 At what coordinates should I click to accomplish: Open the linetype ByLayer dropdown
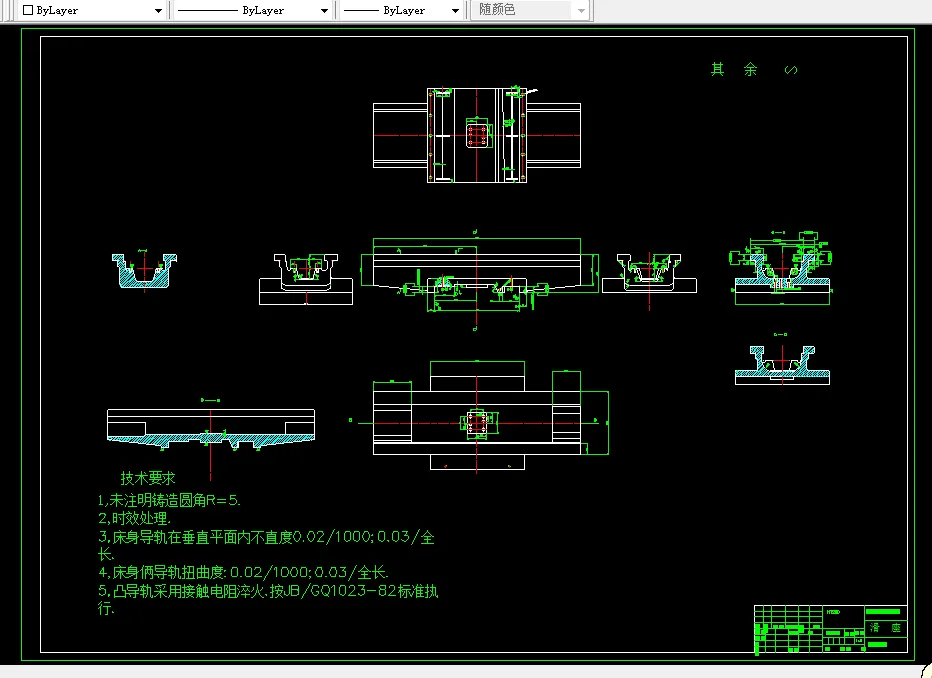point(253,10)
